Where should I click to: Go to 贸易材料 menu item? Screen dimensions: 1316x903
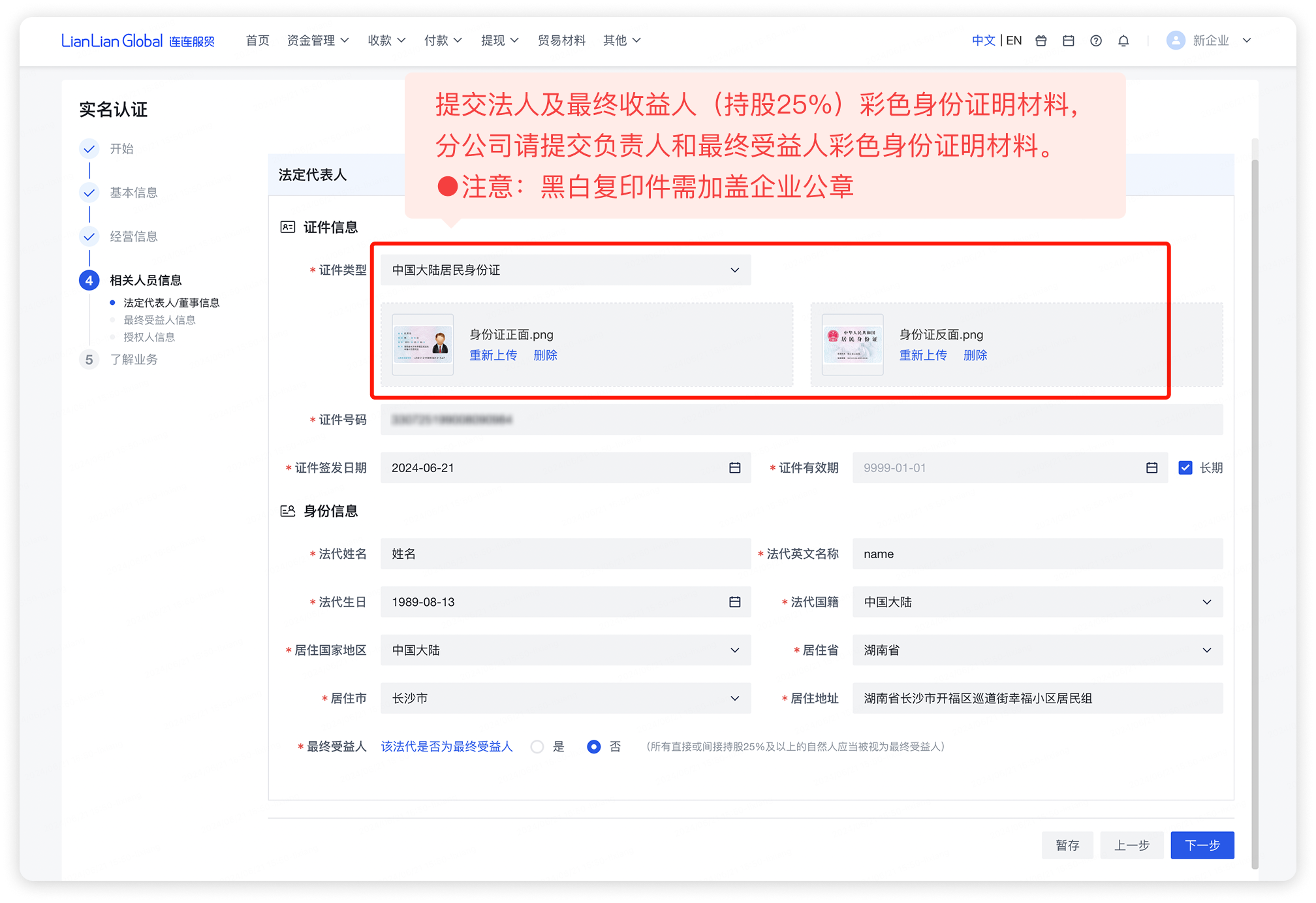pyautogui.click(x=561, y=40)
